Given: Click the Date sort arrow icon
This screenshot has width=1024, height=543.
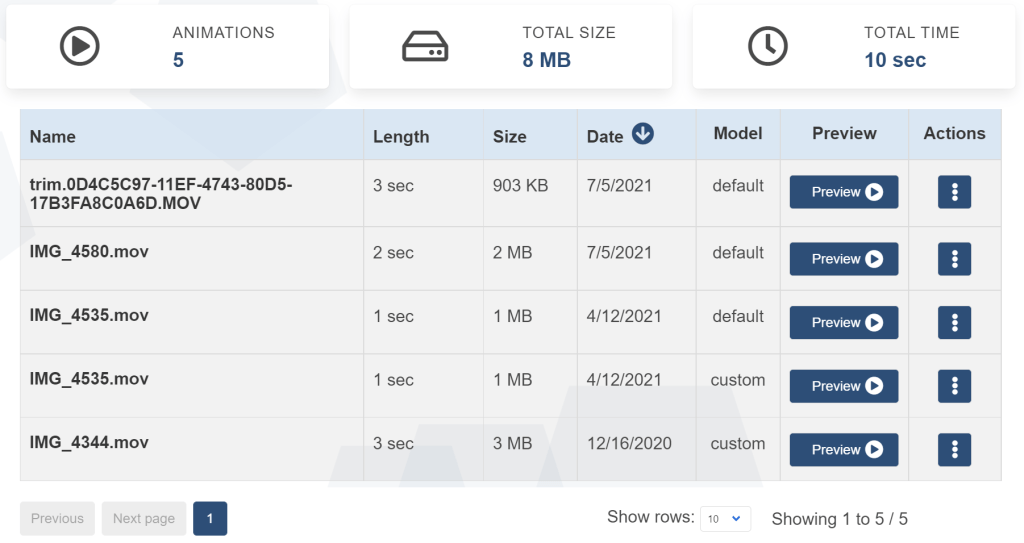Looking at the screenshot, I should click(643, 134).
